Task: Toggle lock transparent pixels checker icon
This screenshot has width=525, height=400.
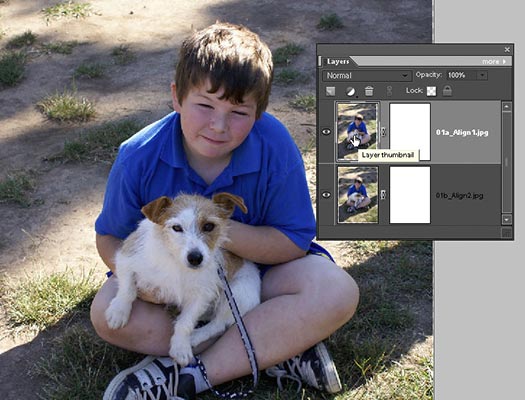Action: 431,91
